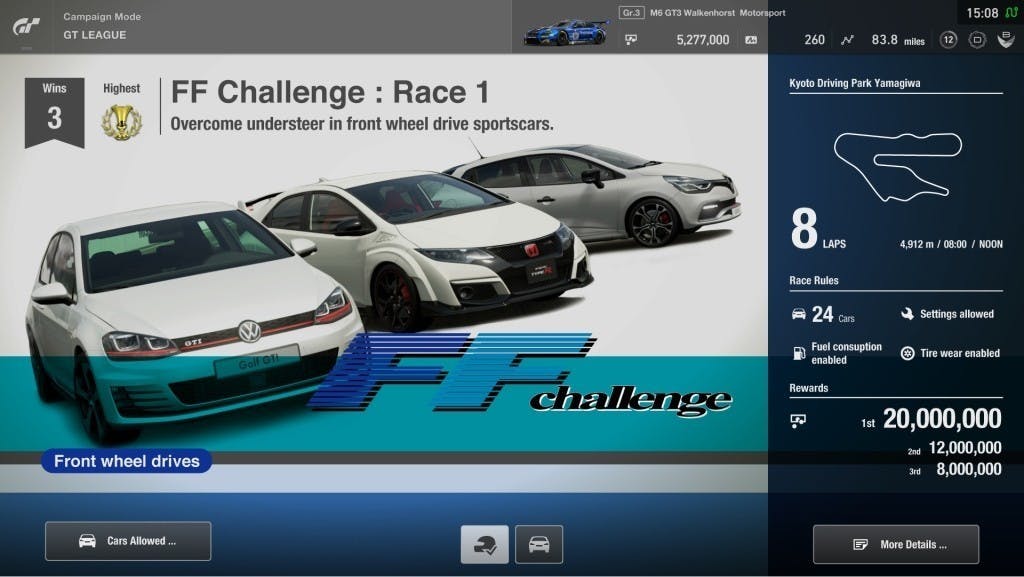
Task: Click the wrench Settings allowed icon
Action: (x=907, y=314)
